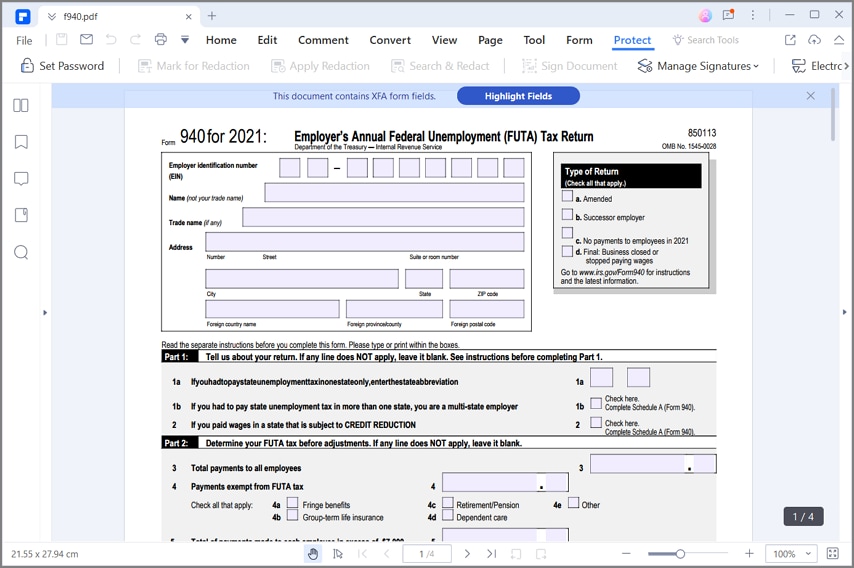Adjust the zoom slider handle
Screen dimensions: 854x568
pyautogui.click(x=680, y=554)
